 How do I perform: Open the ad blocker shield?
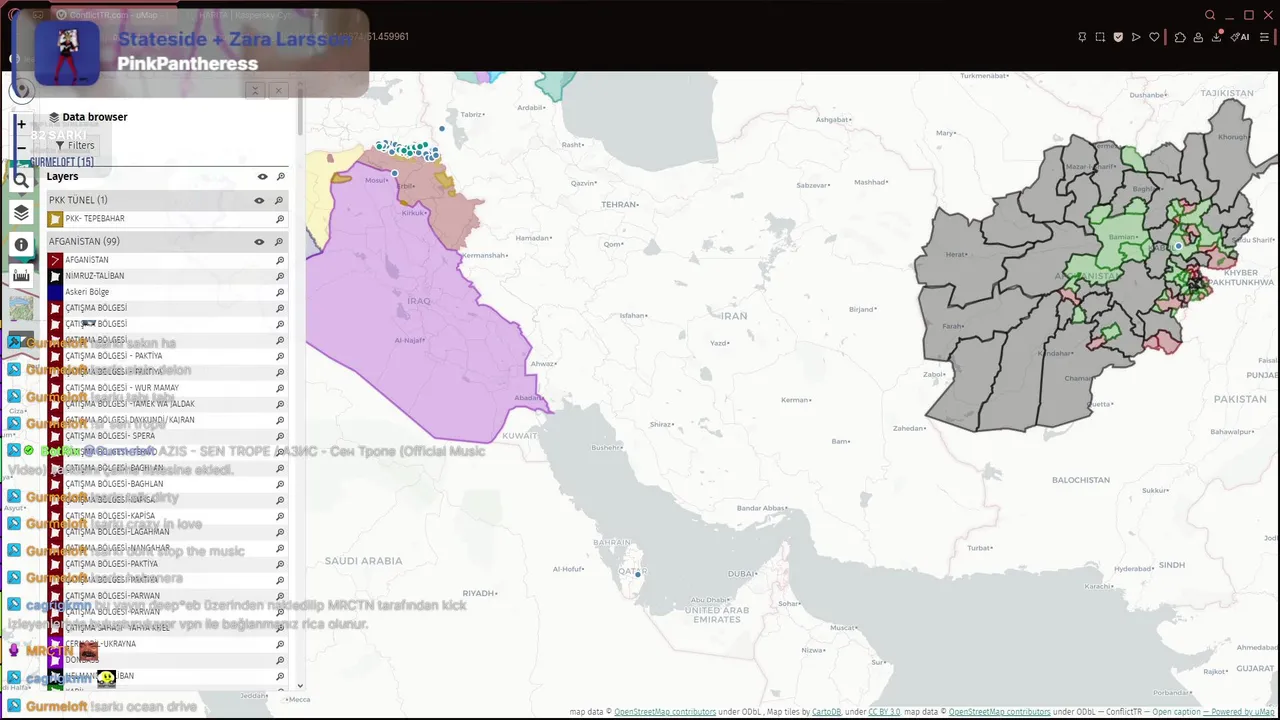1118,37
